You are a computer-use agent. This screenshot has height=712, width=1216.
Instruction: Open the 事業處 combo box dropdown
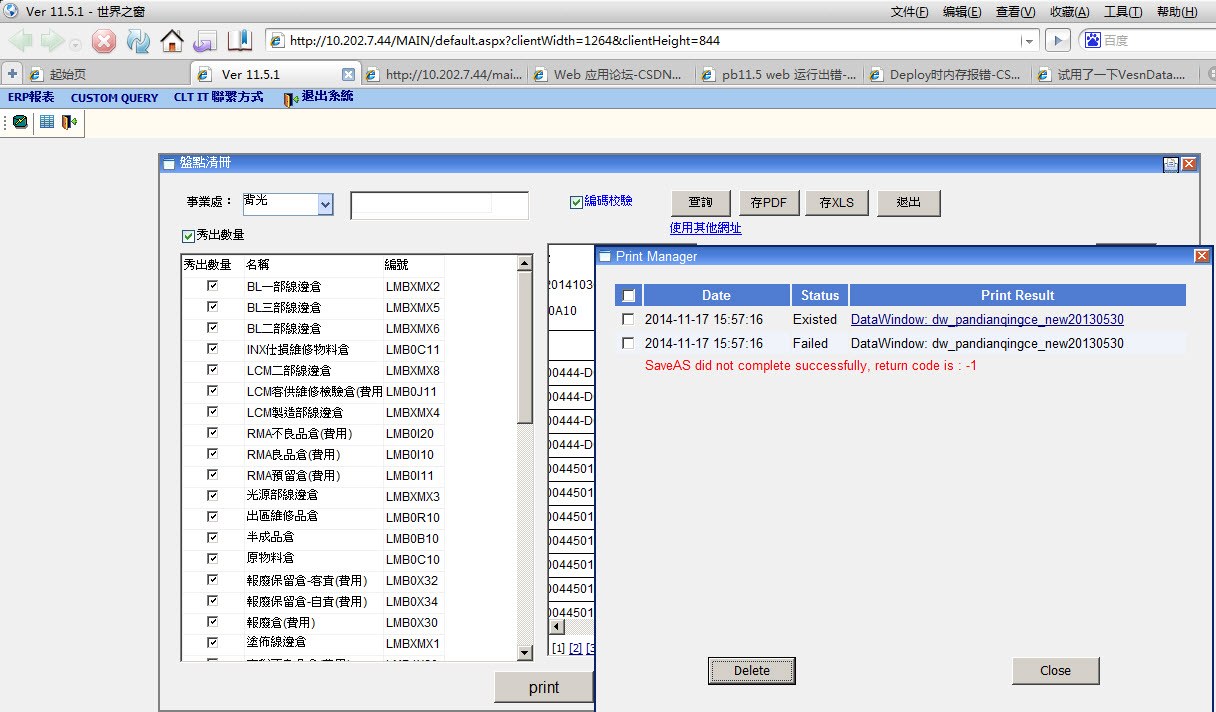tap(325, 204)
